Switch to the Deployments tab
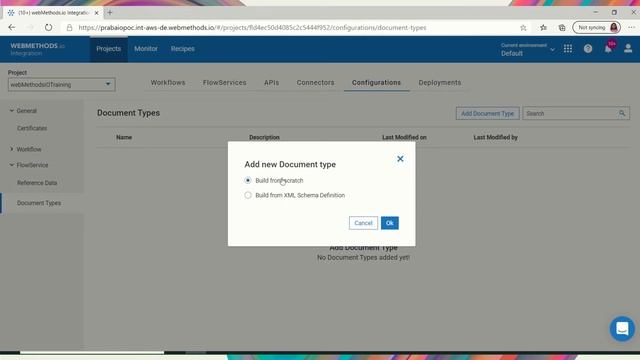This screenshot has width=640, height=360. tap(440, 82)
